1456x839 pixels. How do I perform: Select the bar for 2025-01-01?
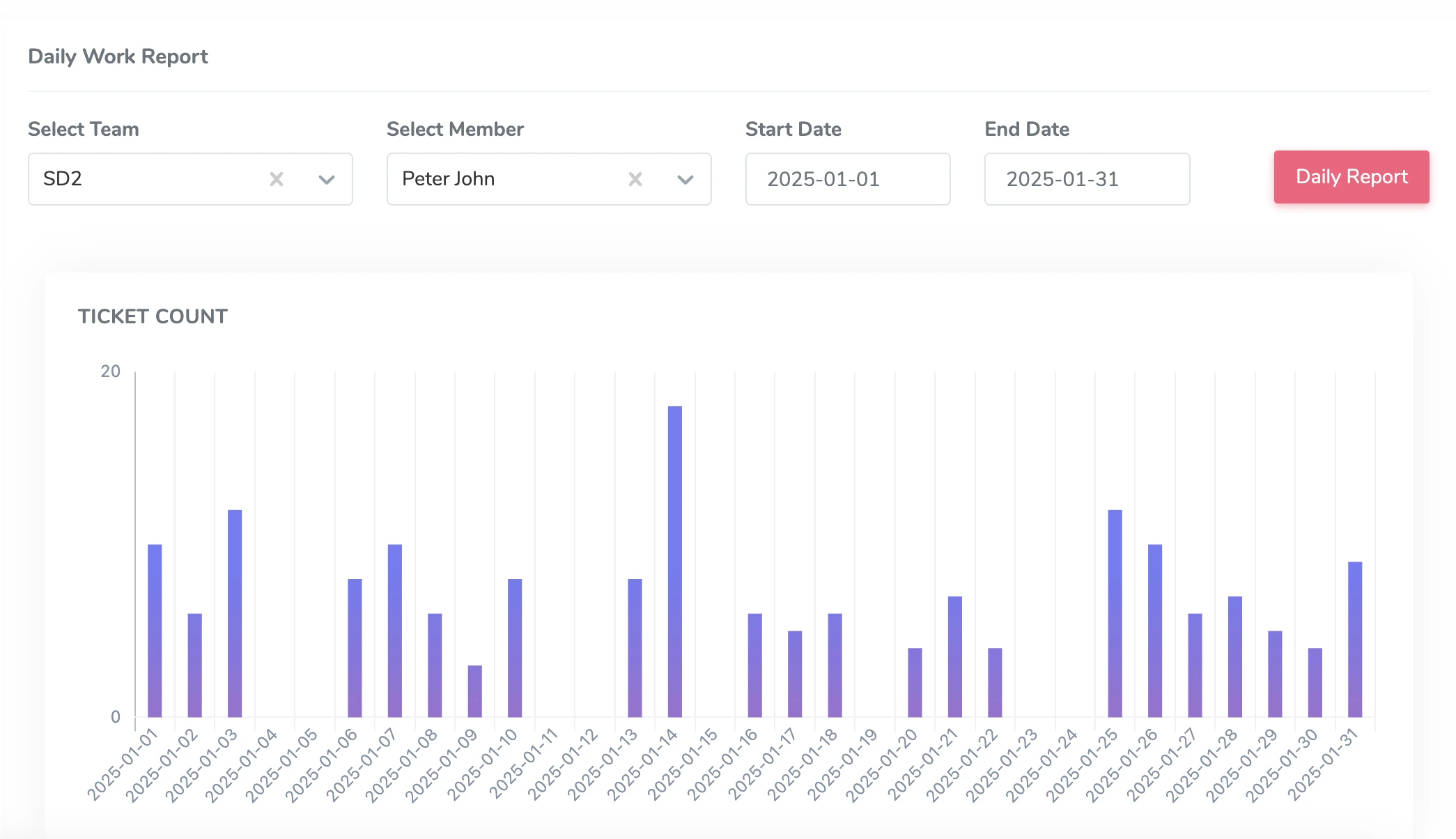pos(155,631)
